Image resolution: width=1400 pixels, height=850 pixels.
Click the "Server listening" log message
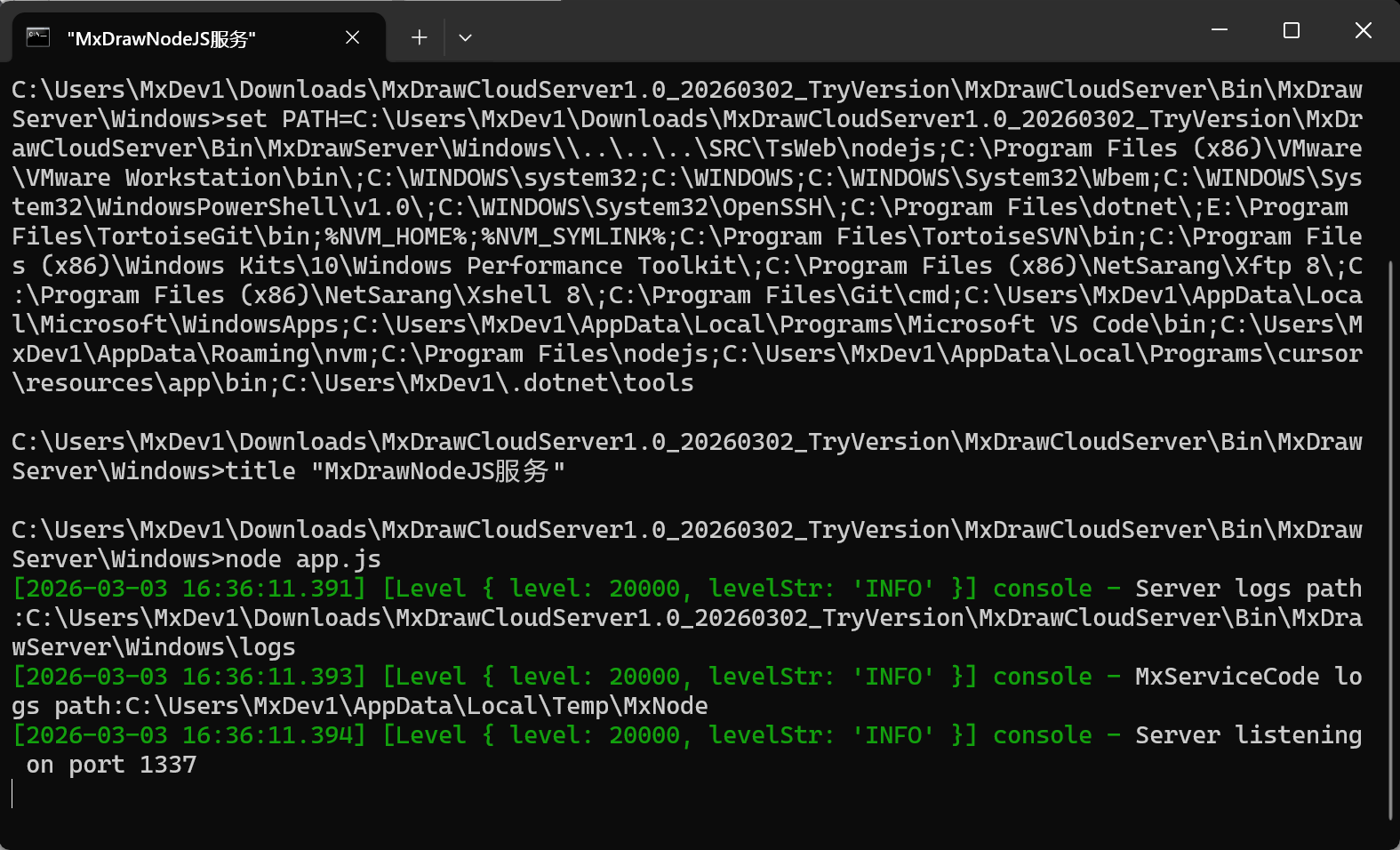[x=1248, y=735]
